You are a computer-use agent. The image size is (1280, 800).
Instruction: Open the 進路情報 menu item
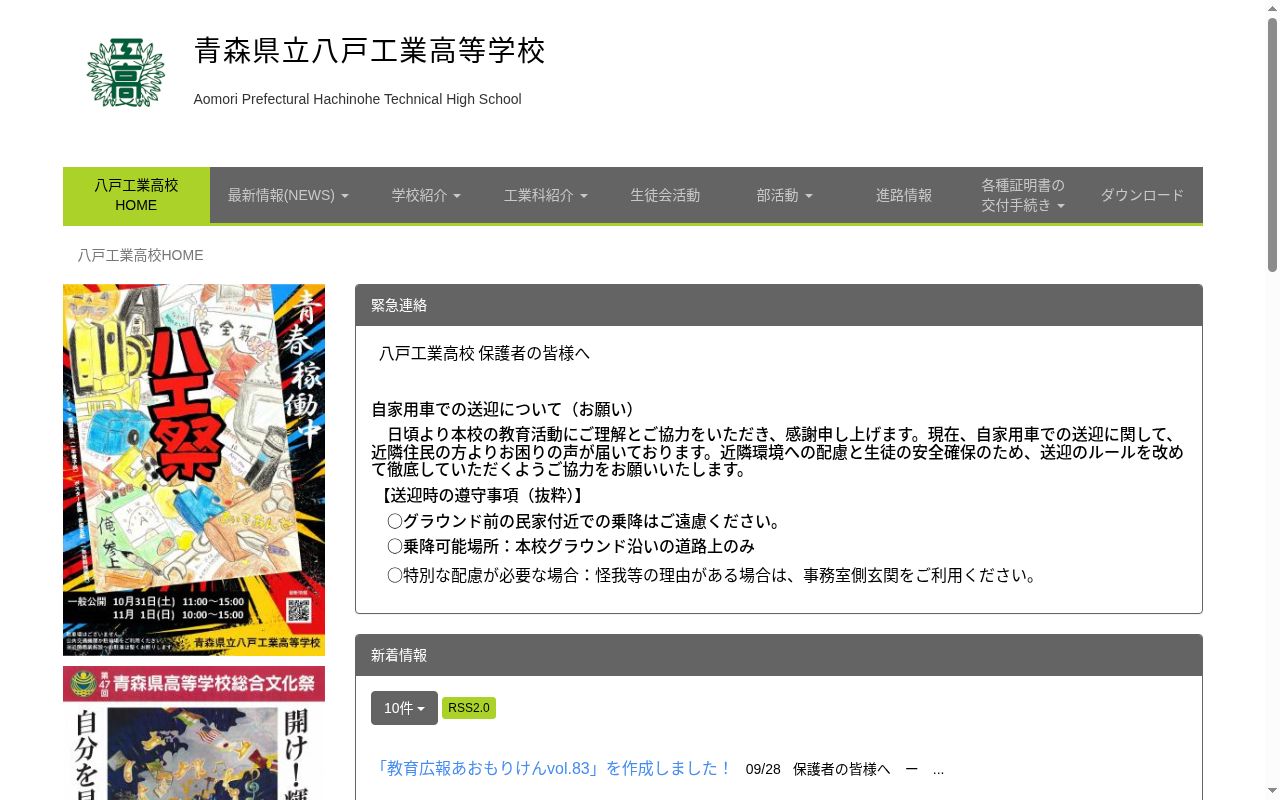(904, 195)
